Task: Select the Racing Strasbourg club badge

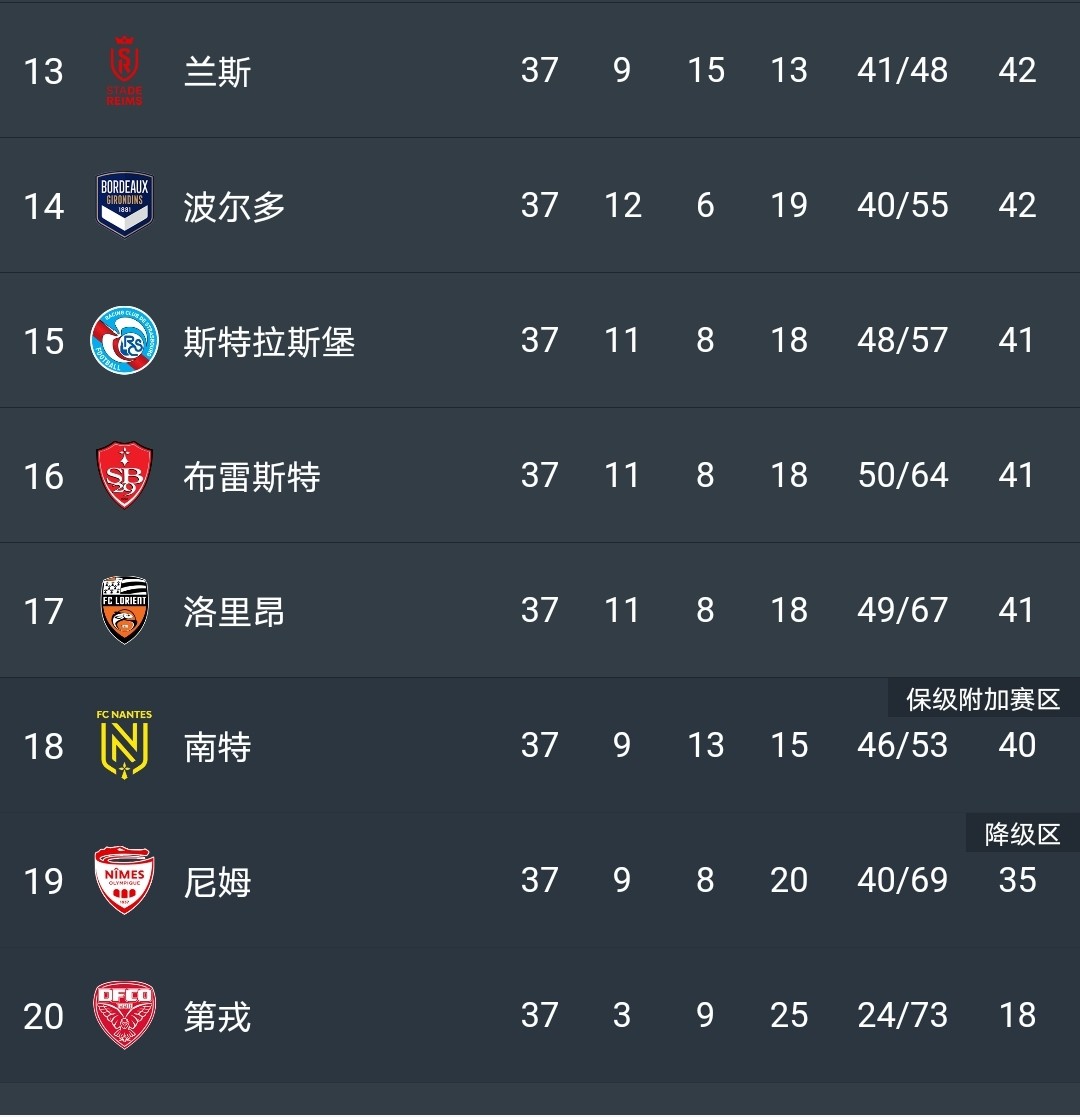Action: click(x=125, y=340)
